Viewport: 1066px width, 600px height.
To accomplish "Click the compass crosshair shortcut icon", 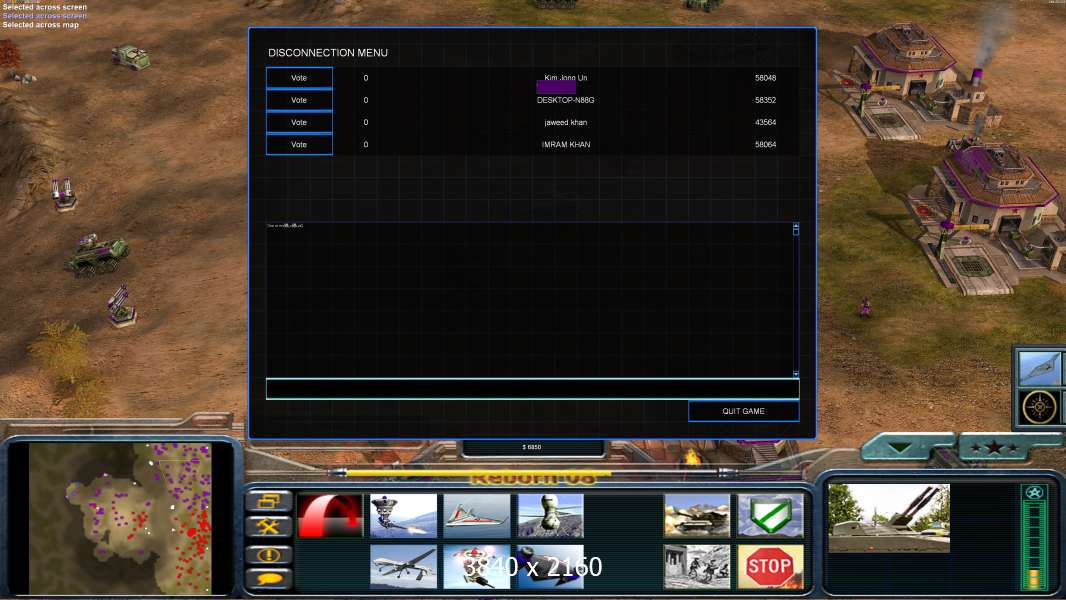I will click(x=1040, y=407).
